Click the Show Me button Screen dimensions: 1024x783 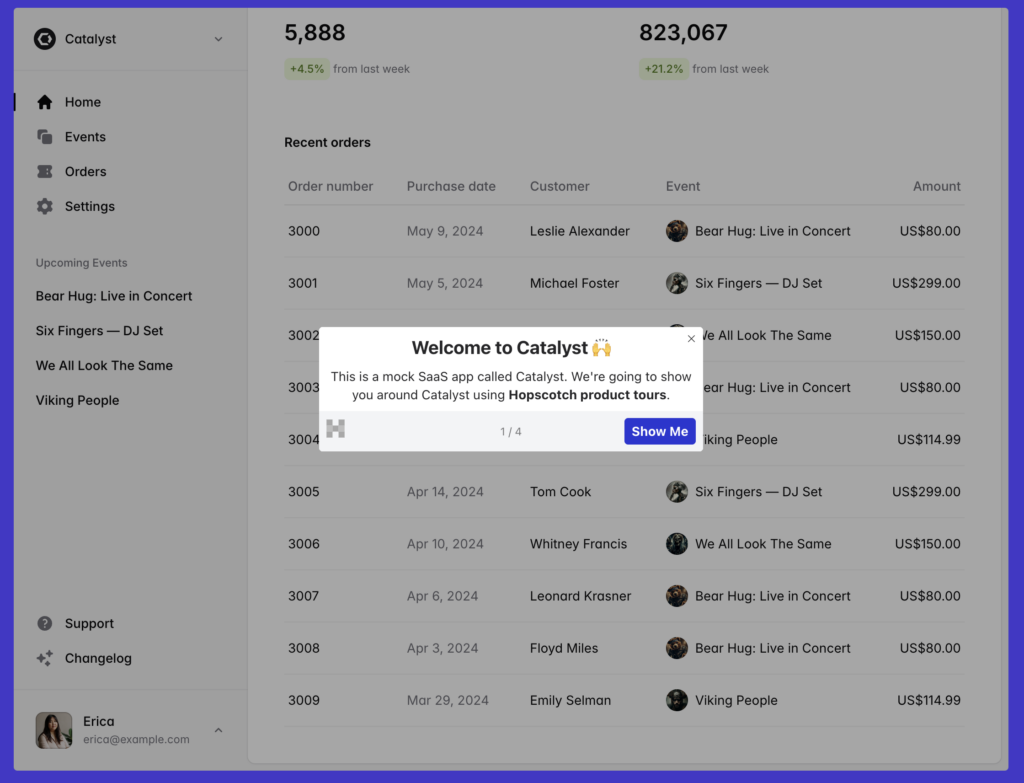coord(660,431)
